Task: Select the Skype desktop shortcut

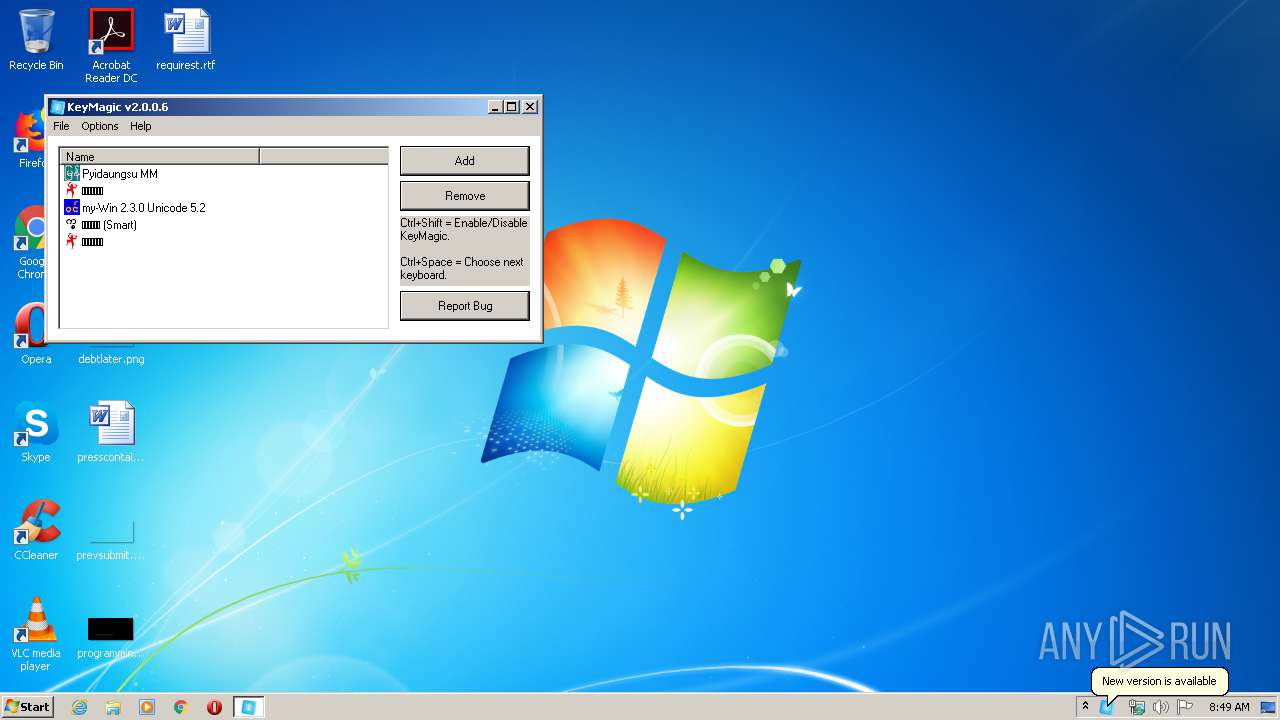Action: [x=36, y=432]
